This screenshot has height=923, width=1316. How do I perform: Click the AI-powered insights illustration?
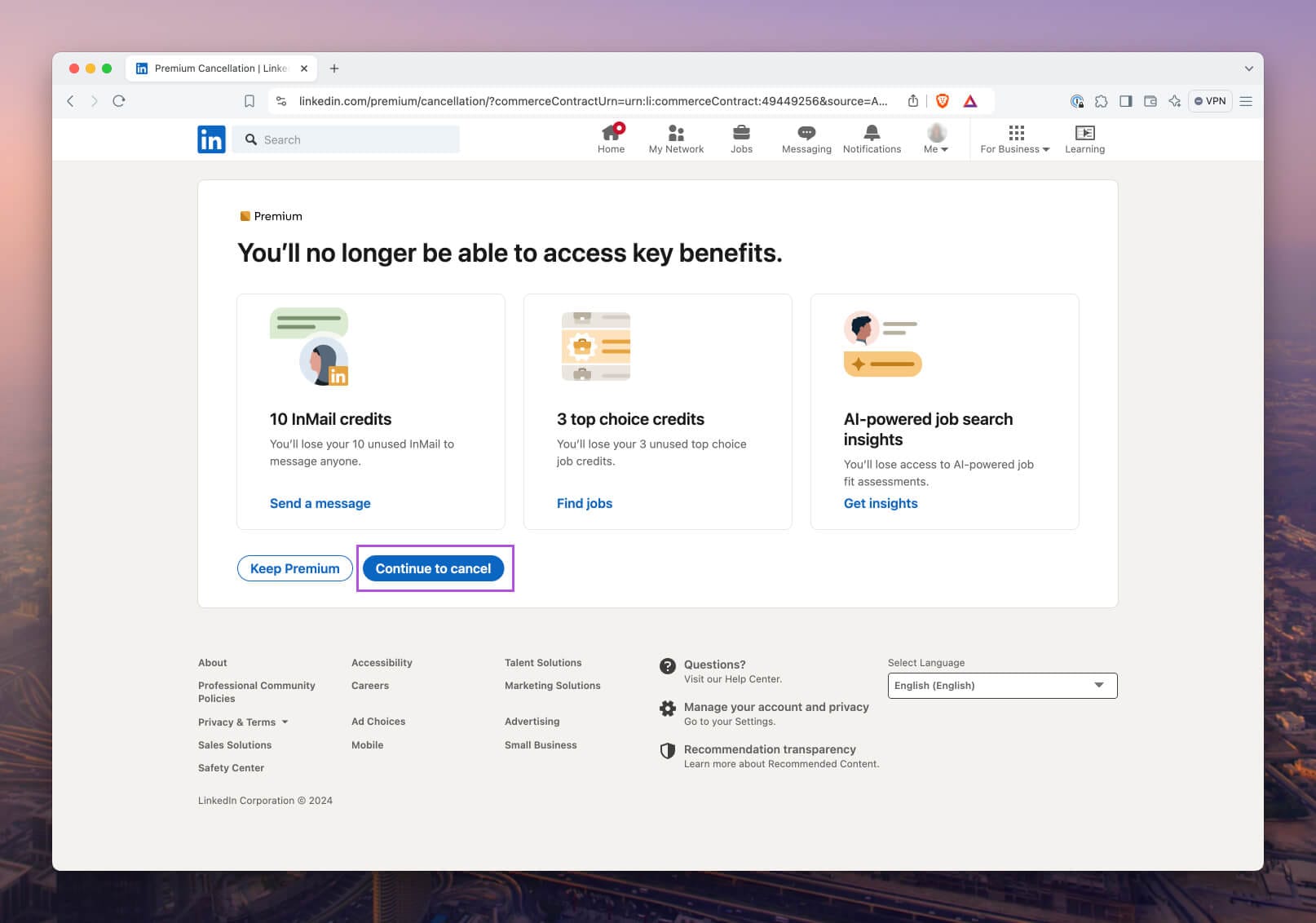[882, 344]
